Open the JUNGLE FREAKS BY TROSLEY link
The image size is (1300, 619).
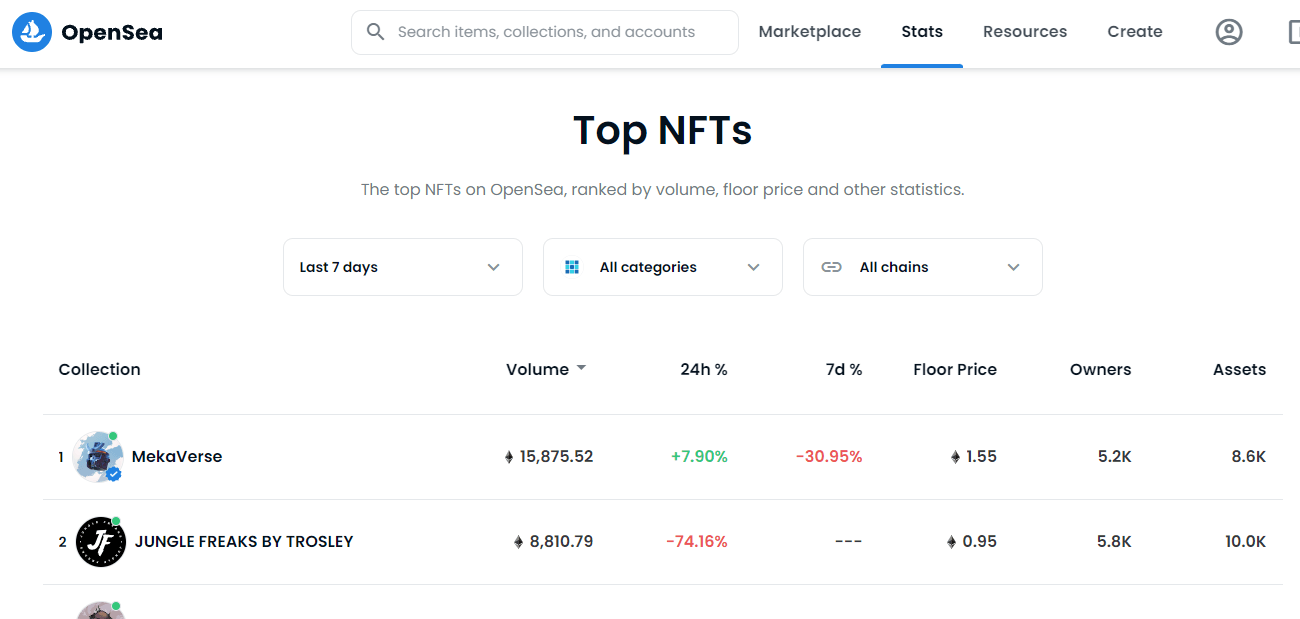click(x=244, y=542)
